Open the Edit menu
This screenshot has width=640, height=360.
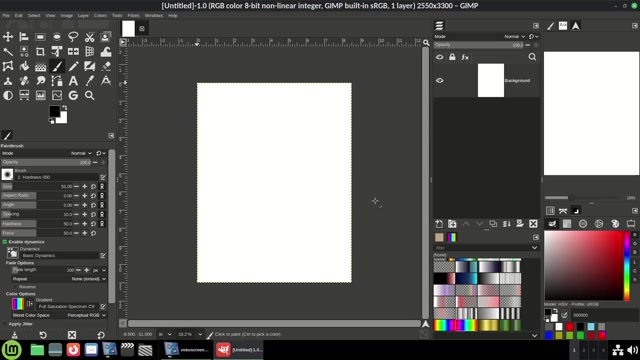coord(19,16)
